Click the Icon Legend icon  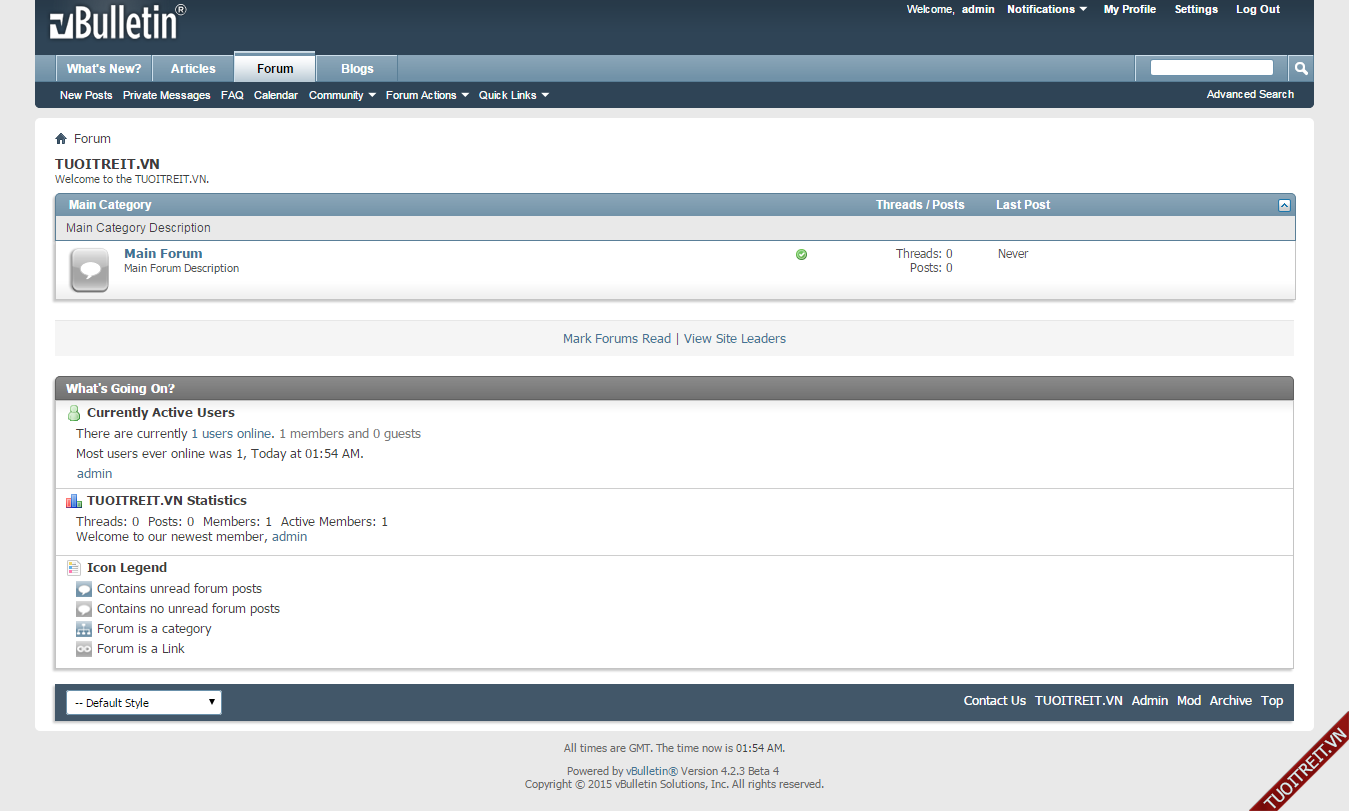pos(73,568)
